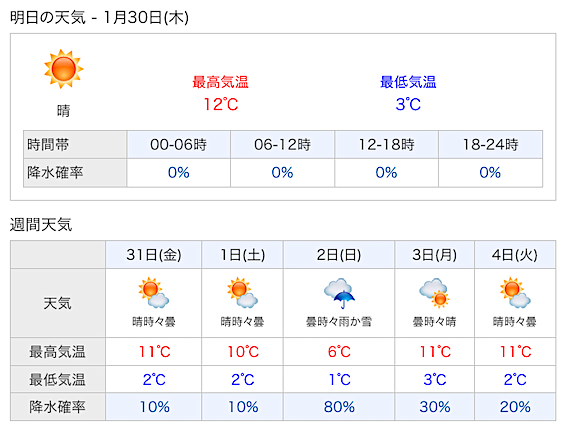This screenshot has width=567, height=431.
Task: Click the 2日(日) column header
Action: 339,255
